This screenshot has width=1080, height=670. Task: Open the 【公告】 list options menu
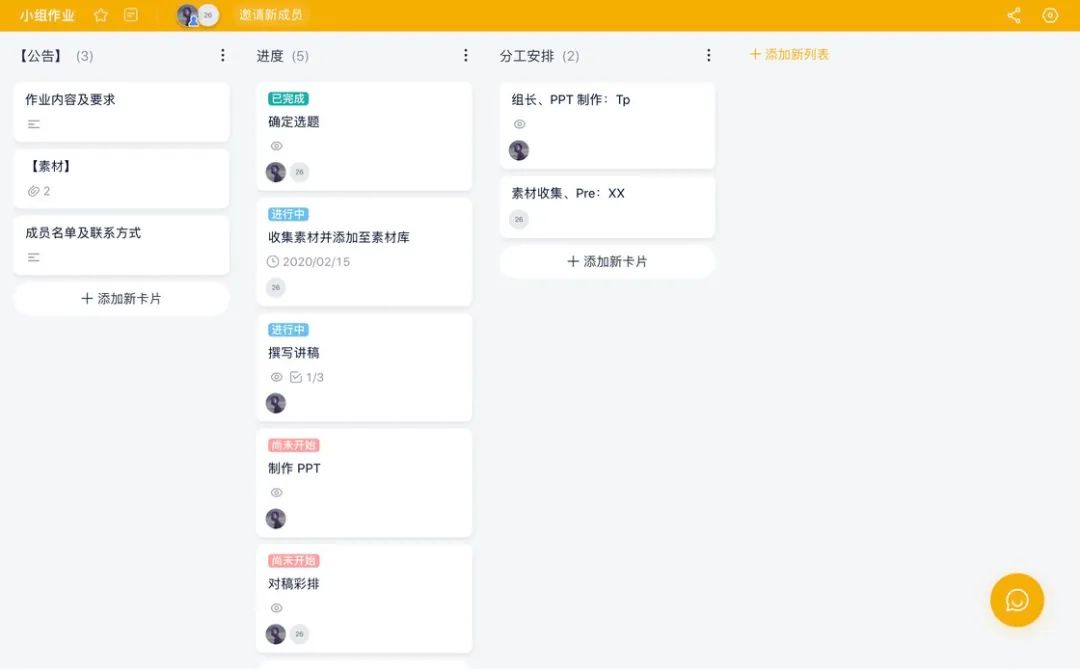tap(223, 56)
